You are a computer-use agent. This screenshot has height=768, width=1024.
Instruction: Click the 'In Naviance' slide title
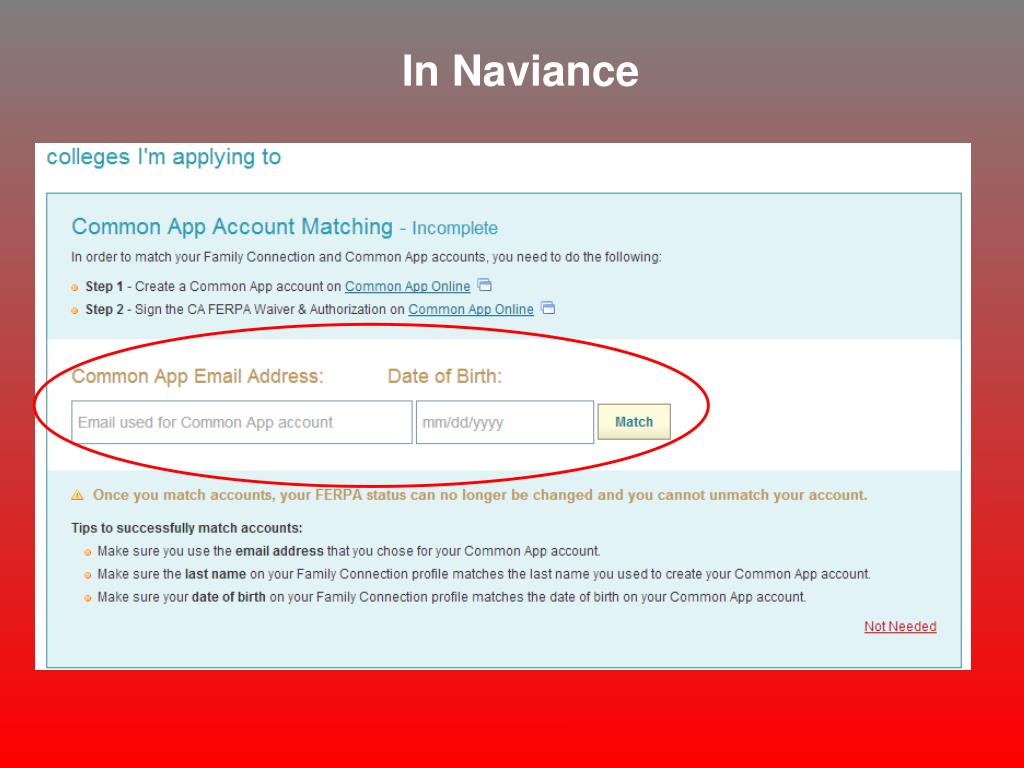(520, 71)
